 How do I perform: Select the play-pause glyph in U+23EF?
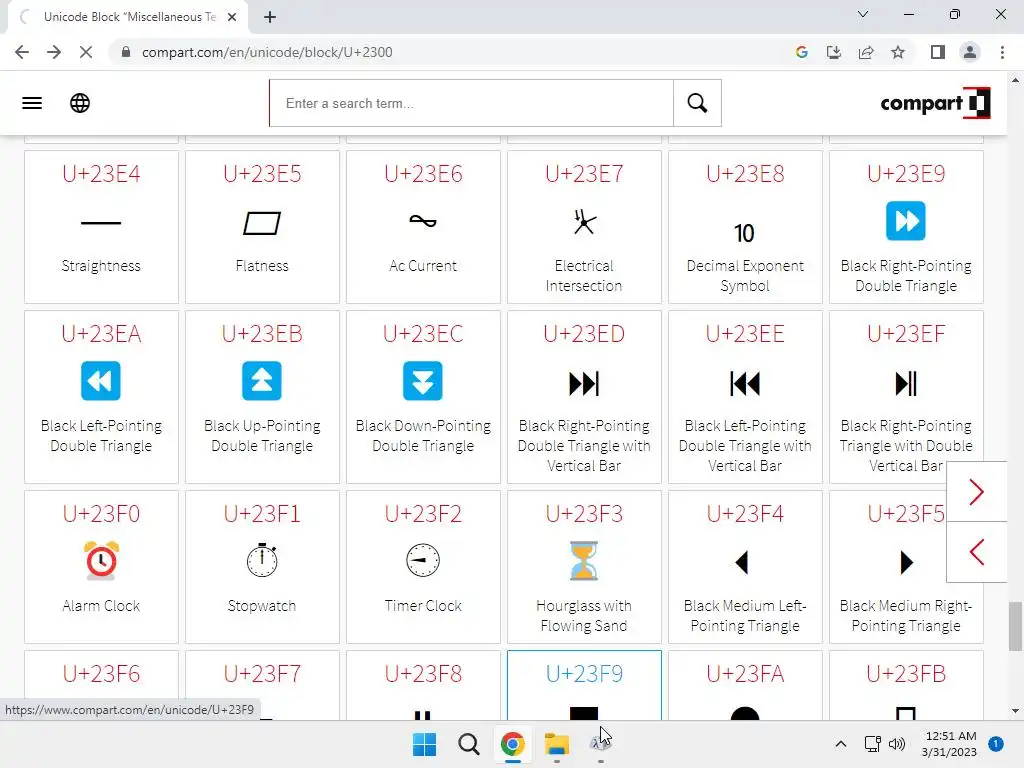pyautogui.click(x=906, y=383)
